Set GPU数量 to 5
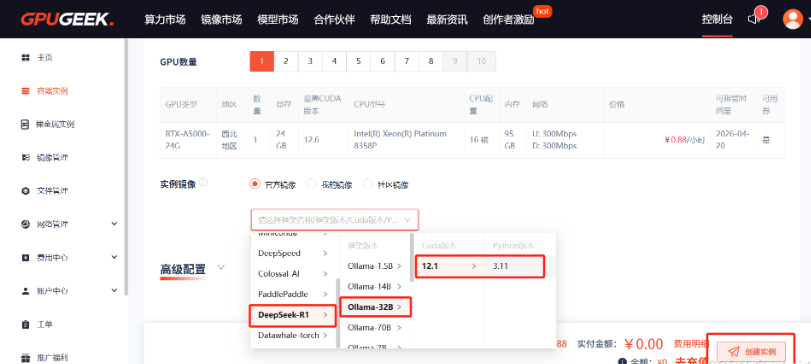The width and height of the screenshot is (811, 364). coord(358,62)
